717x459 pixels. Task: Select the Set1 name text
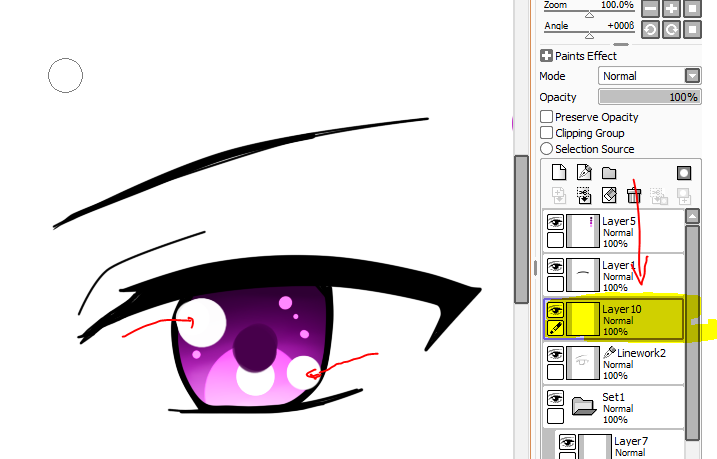click(x=613, y=397)
